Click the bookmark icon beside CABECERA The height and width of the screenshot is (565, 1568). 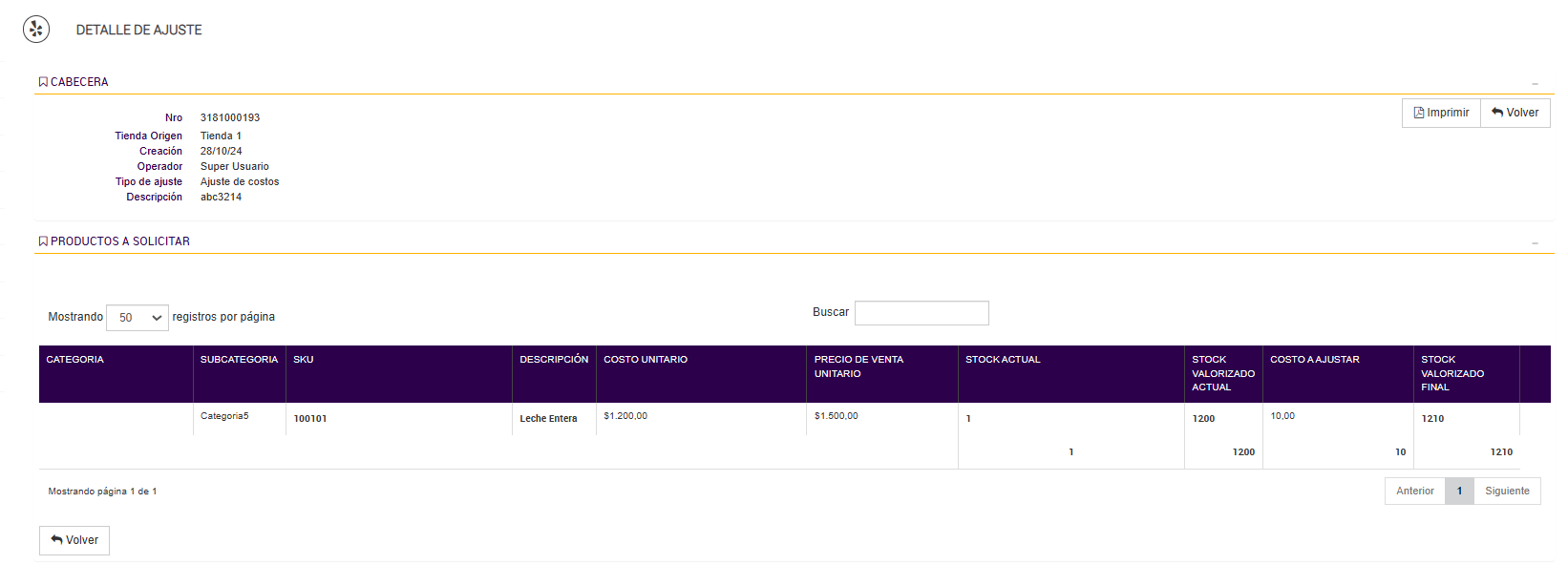(43, 82)
